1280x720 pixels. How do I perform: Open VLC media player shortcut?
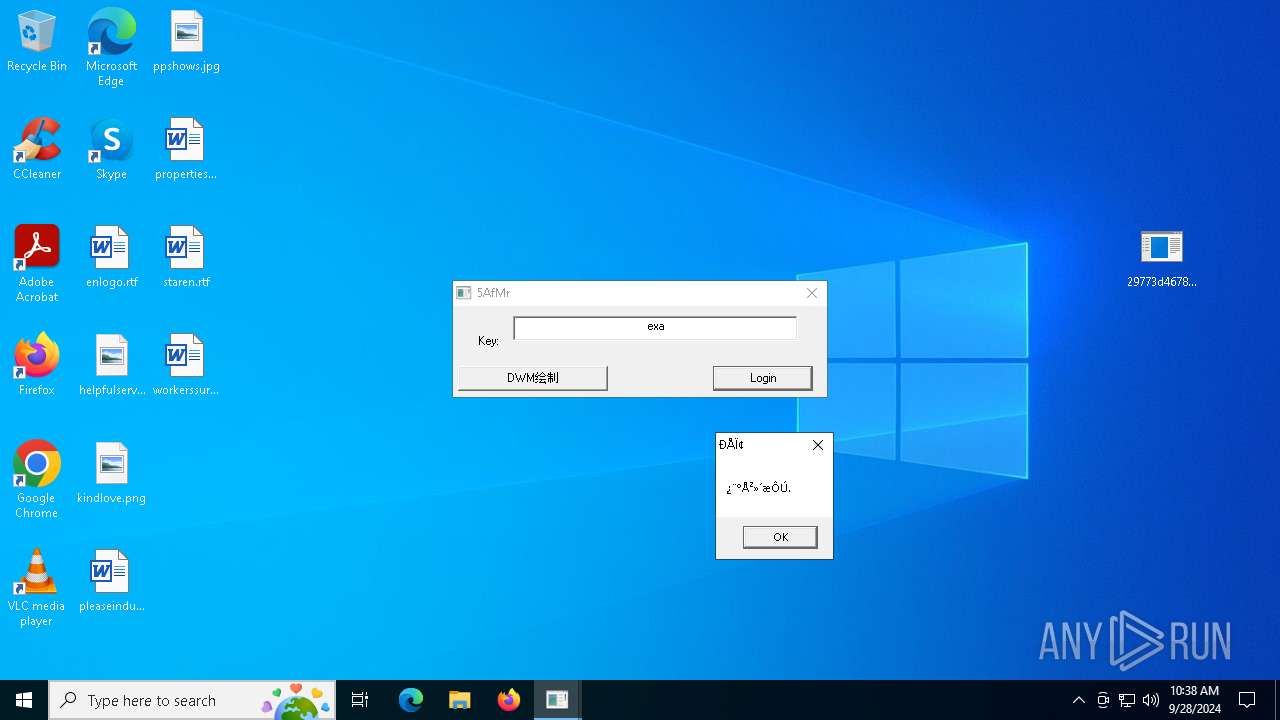tap(37, 588)
